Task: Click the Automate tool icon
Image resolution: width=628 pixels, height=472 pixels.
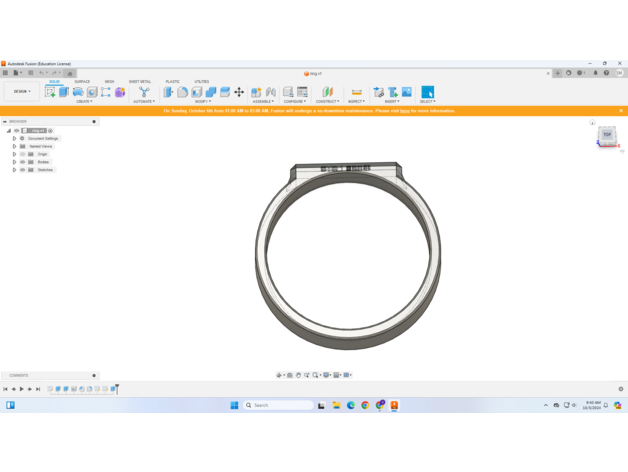Action: 144,92
